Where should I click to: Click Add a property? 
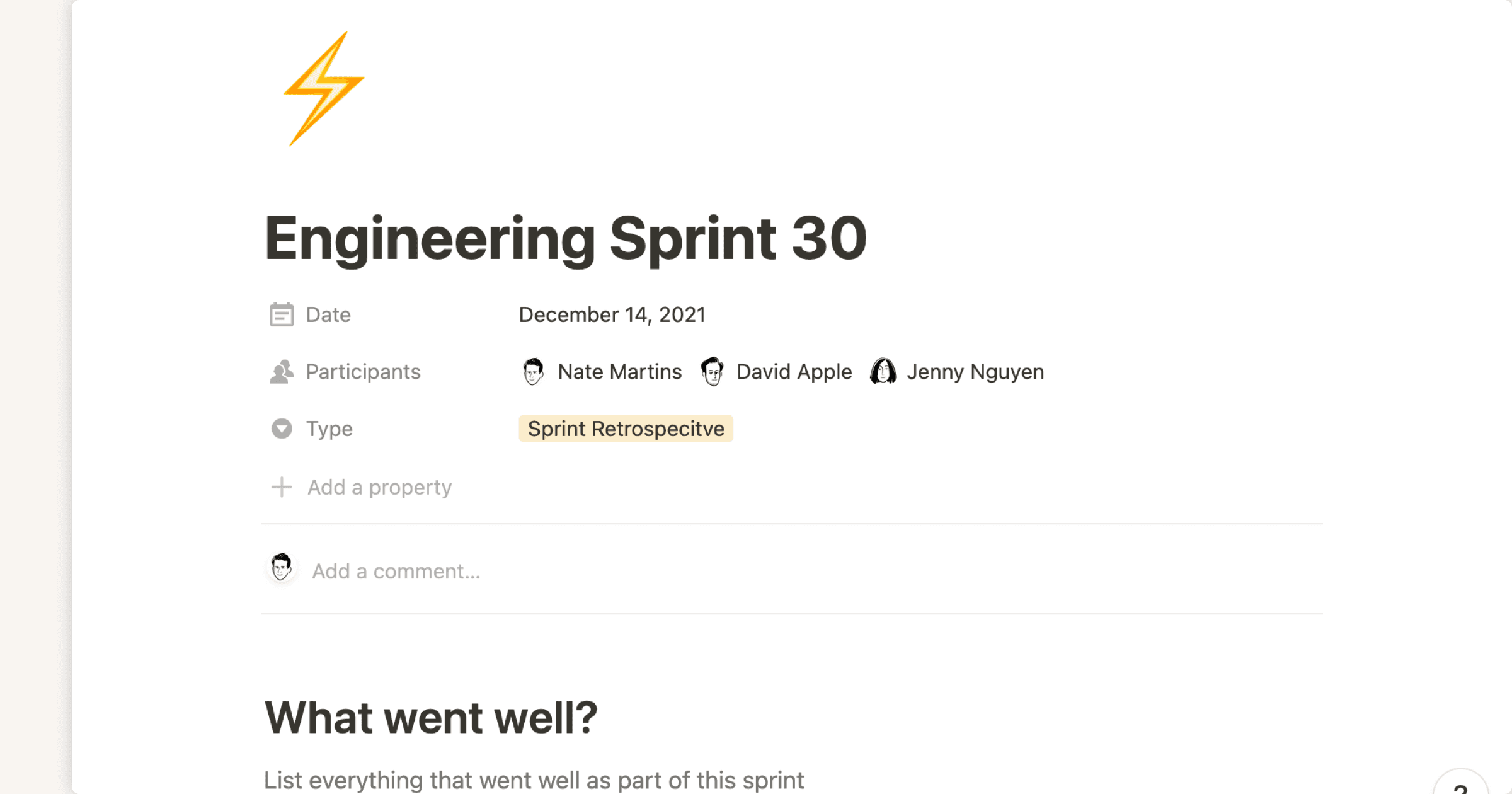(x=379, y=486)
